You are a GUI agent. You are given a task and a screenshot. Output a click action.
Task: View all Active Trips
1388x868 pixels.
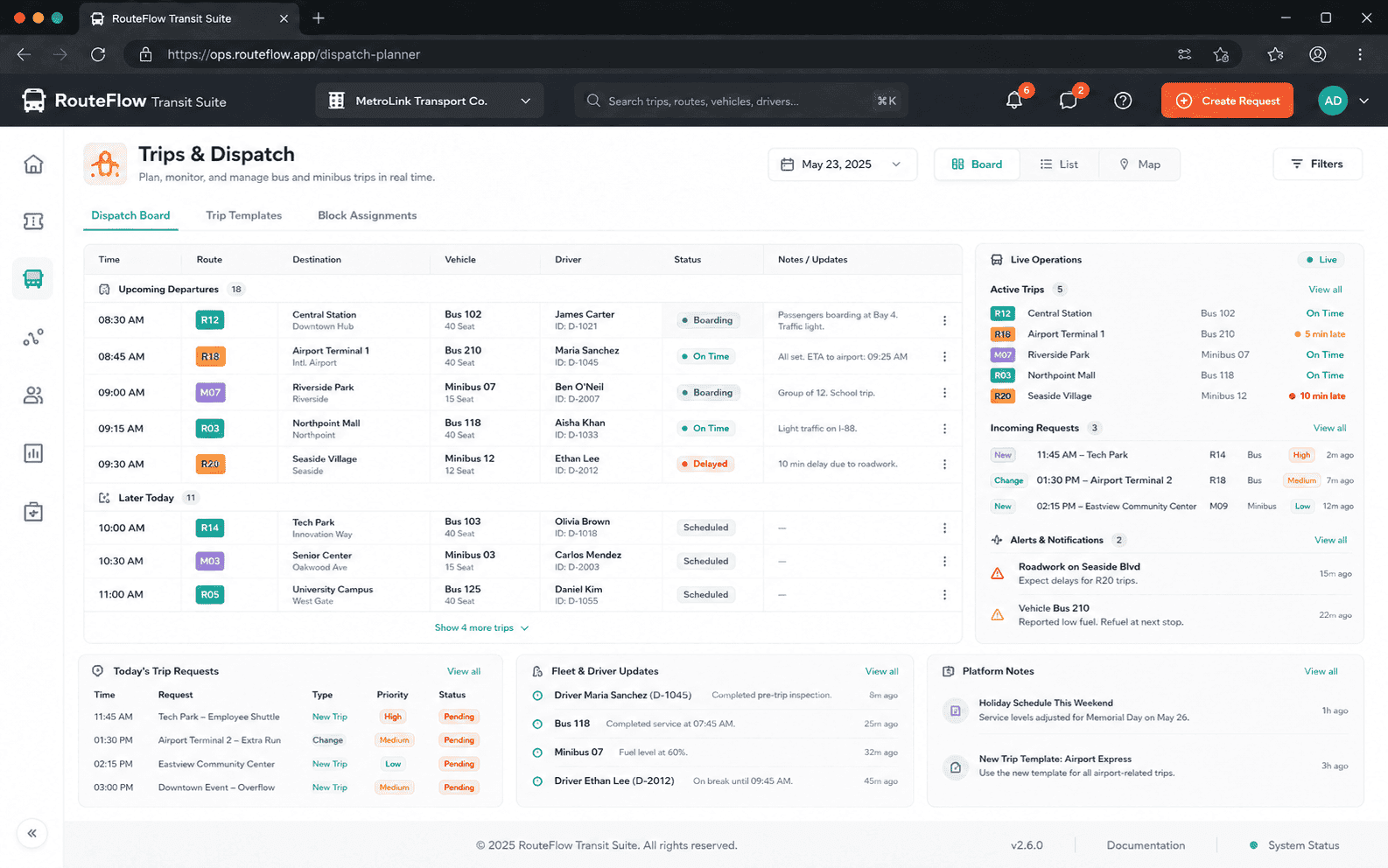tap(1325, 290)
